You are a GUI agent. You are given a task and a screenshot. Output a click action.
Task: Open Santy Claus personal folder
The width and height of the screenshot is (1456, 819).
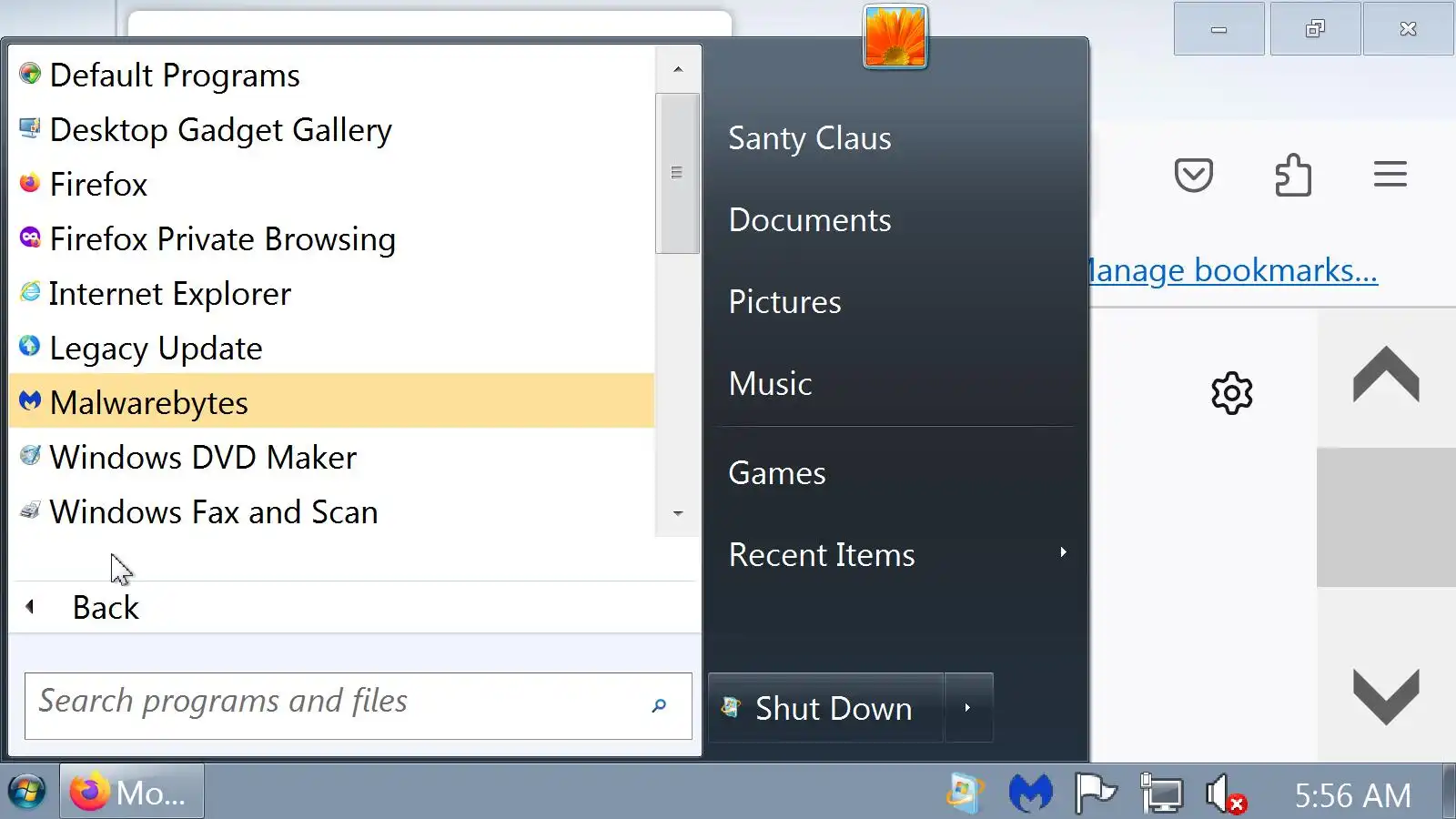point(810,138)
